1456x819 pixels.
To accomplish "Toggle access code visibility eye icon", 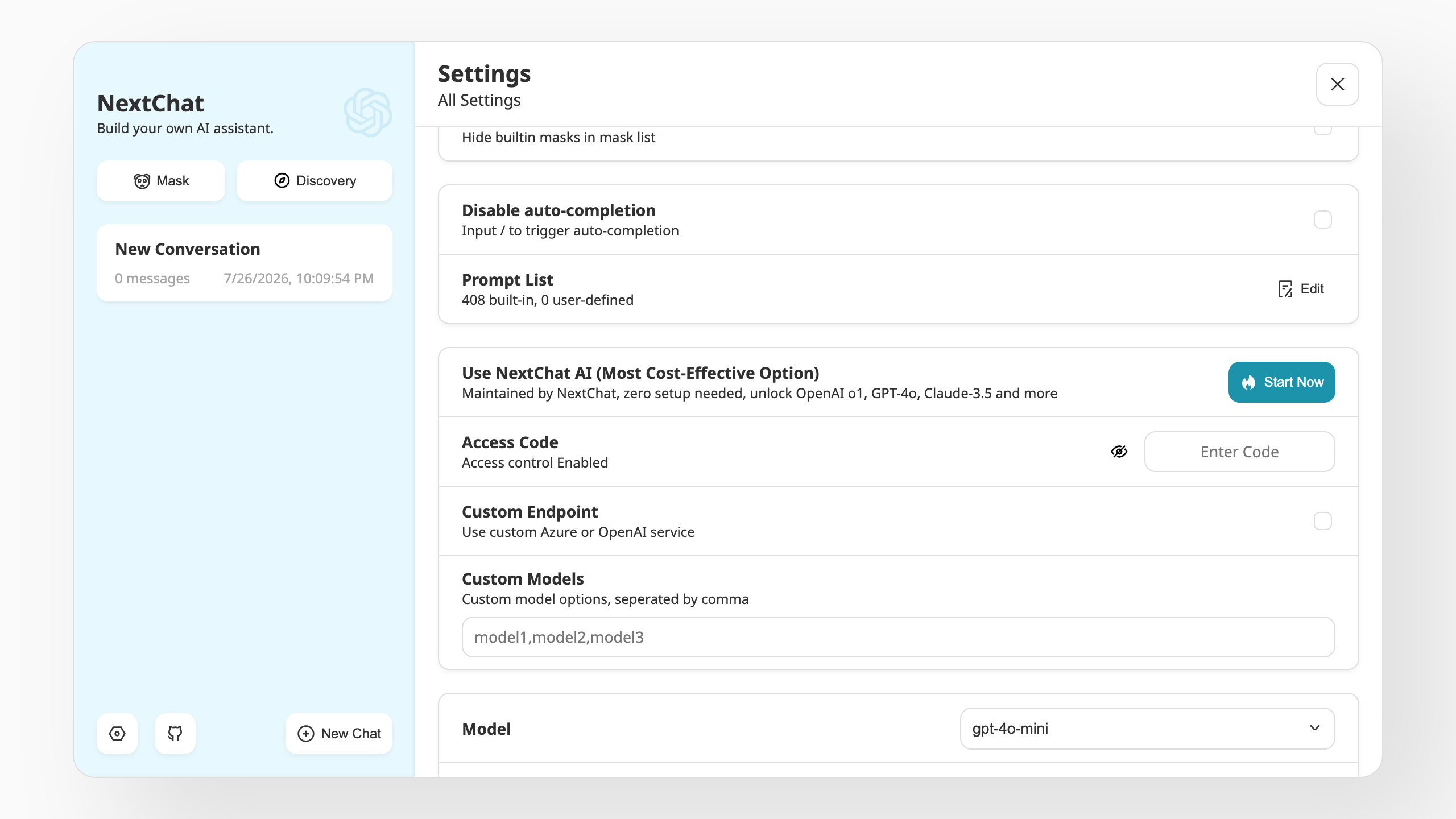I will coord(1119,452).
